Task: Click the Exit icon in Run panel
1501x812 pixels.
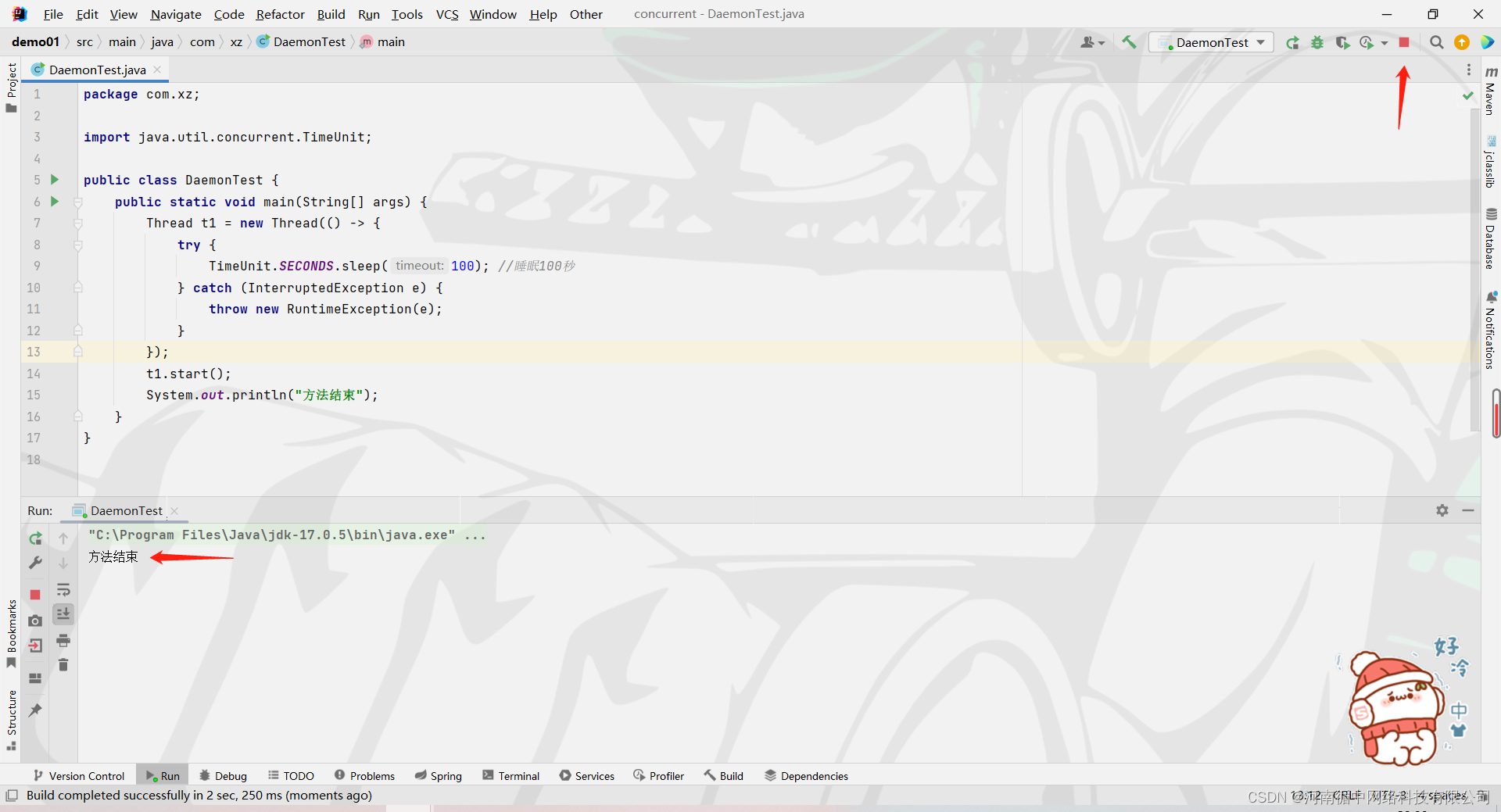Action: [35, 646]
